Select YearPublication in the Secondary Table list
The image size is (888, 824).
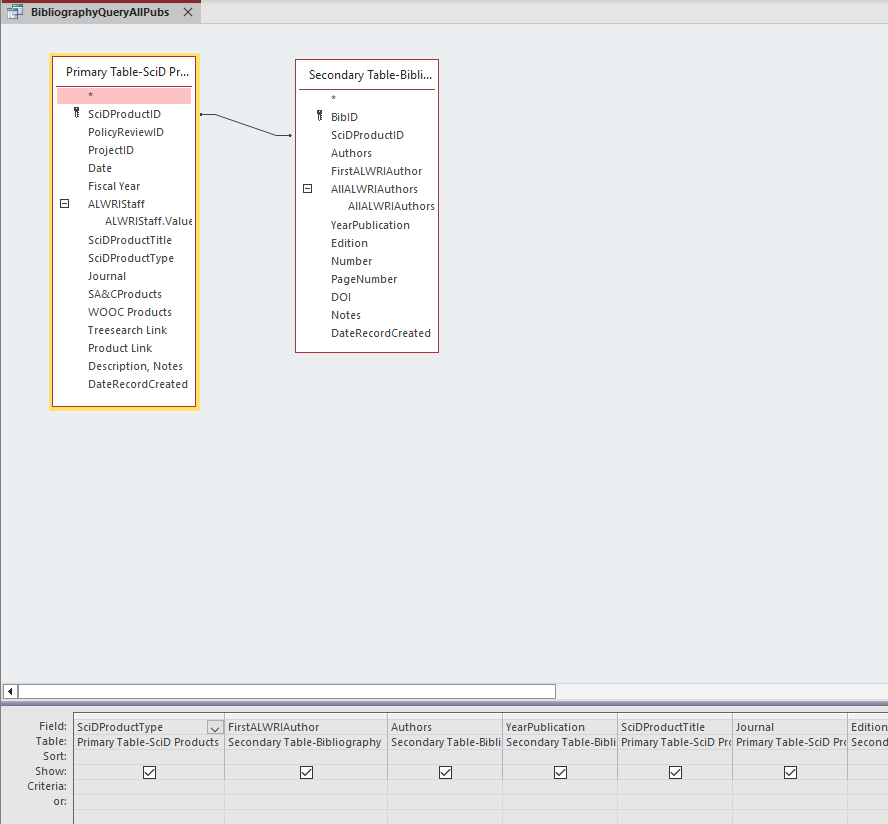[x=370, y=225]
